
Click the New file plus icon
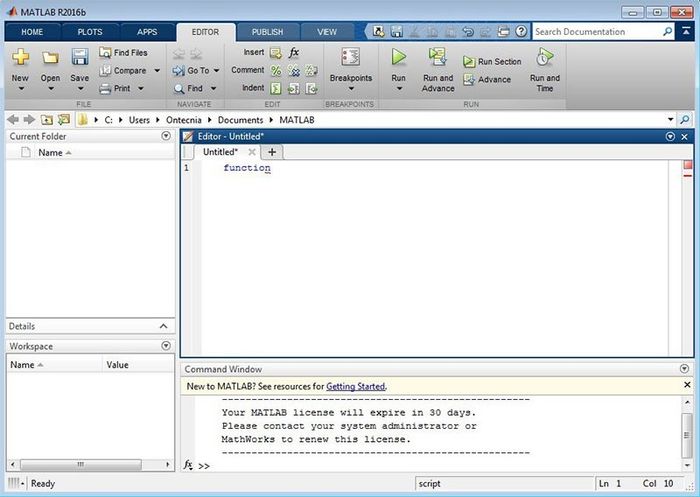coord(20,58)
